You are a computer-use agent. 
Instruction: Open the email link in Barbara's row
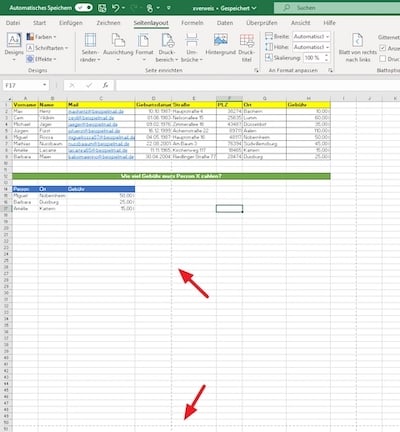tap(101, 157)
